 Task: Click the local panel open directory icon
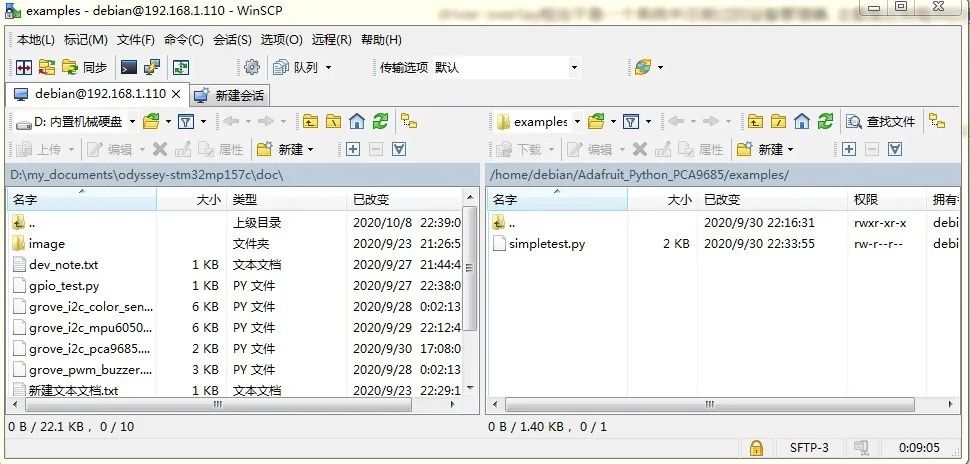pyautogui.click(x=151, y=122)
